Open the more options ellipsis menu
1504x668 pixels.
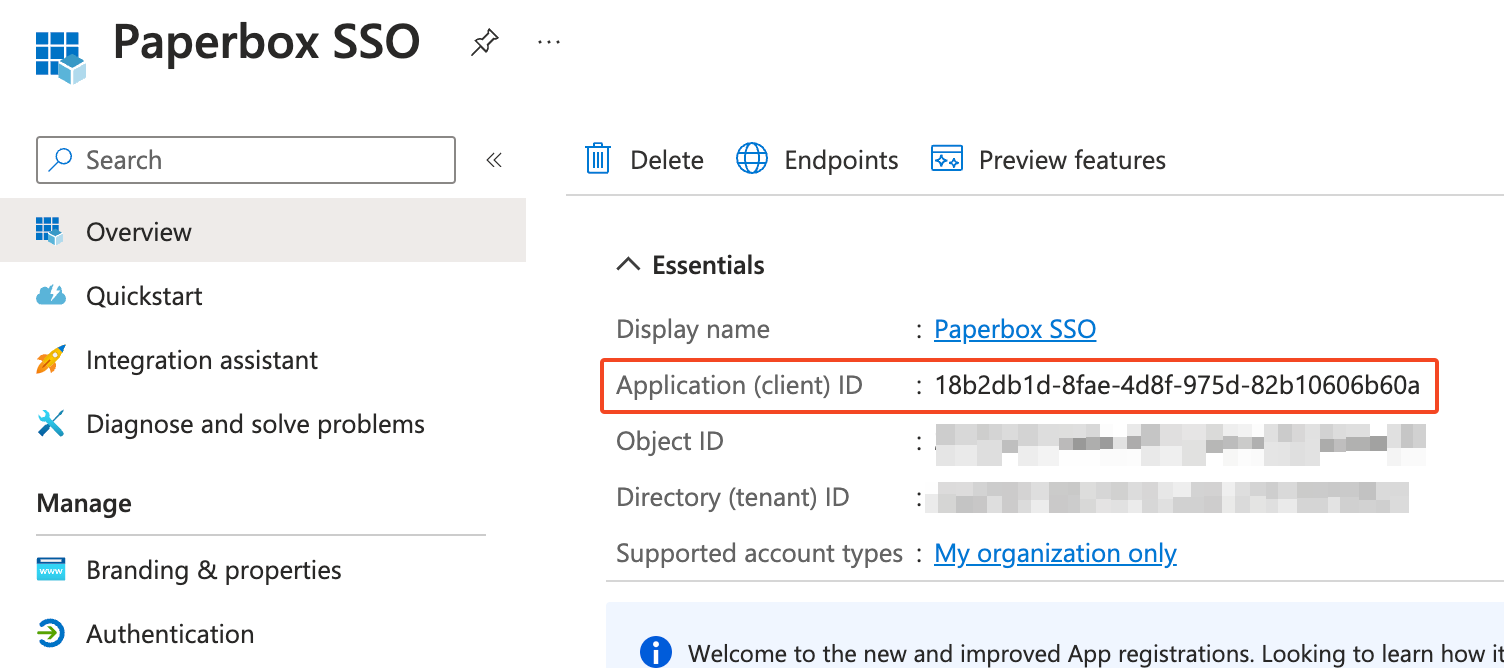click(x=548, y=42)
